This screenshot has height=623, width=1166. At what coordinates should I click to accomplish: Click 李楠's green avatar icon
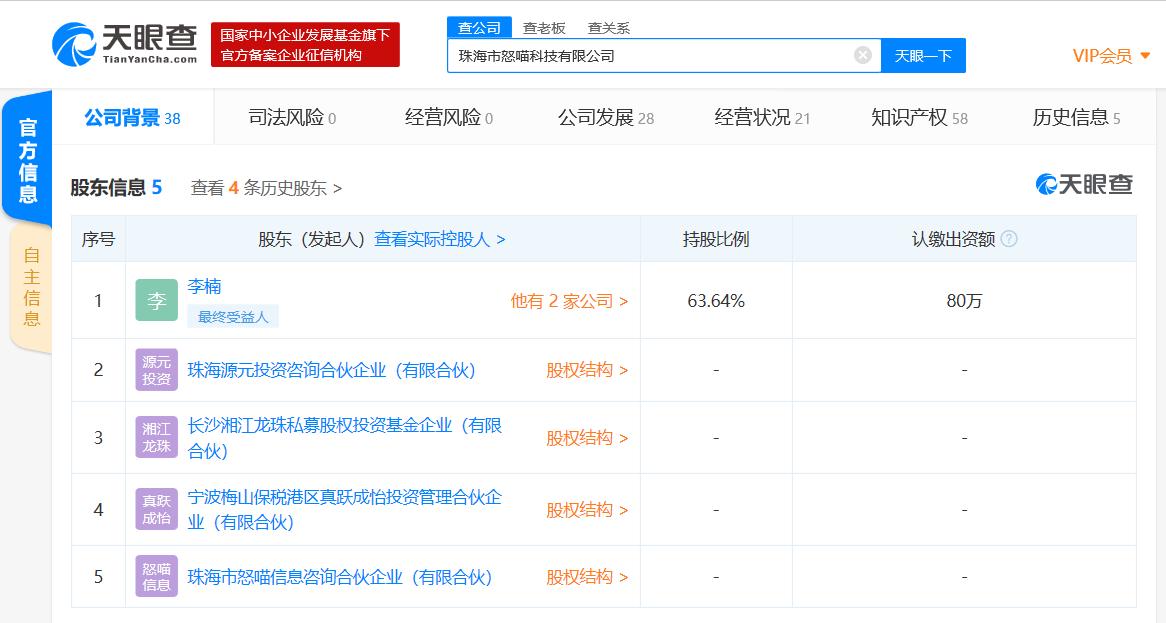click(x=155, y=298)
